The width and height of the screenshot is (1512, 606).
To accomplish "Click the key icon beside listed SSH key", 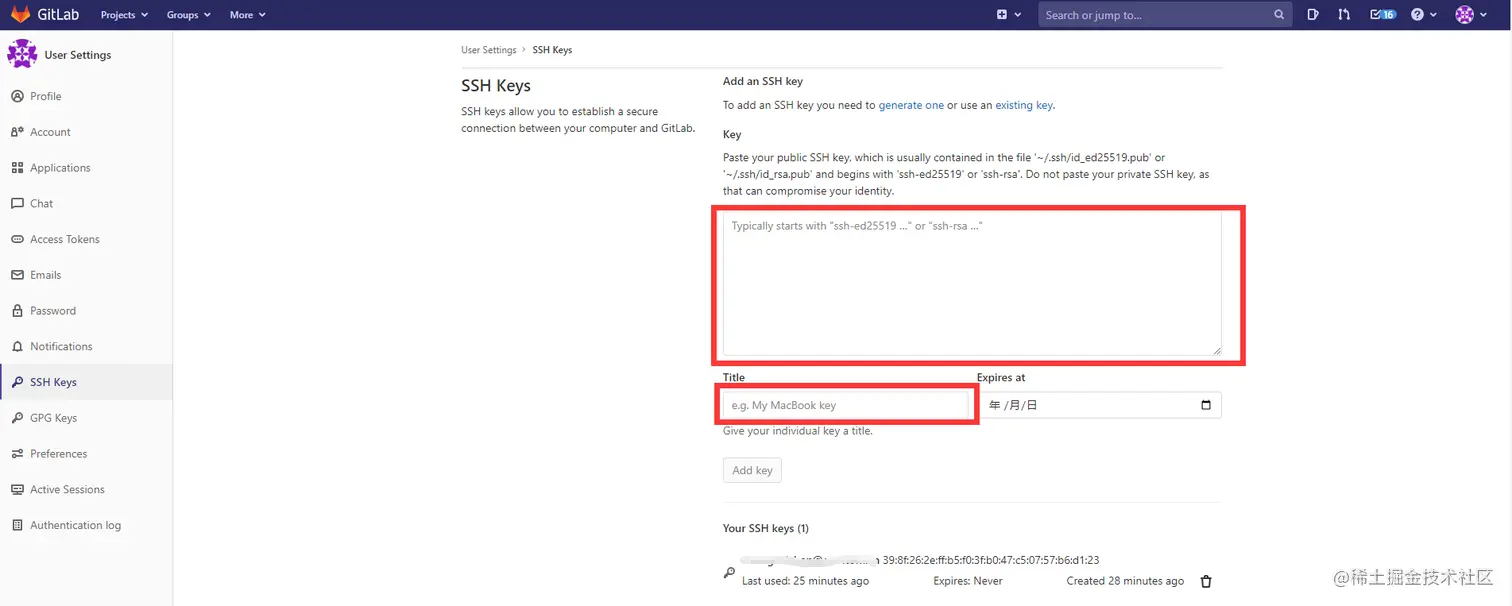I will click(x=729, y=572).
